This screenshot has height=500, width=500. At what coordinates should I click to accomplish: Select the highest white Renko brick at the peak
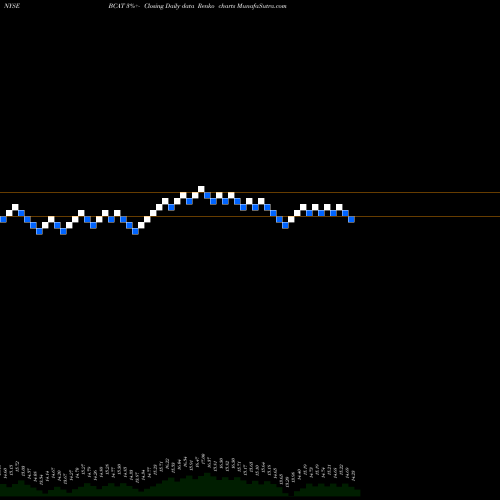point(201,189)
